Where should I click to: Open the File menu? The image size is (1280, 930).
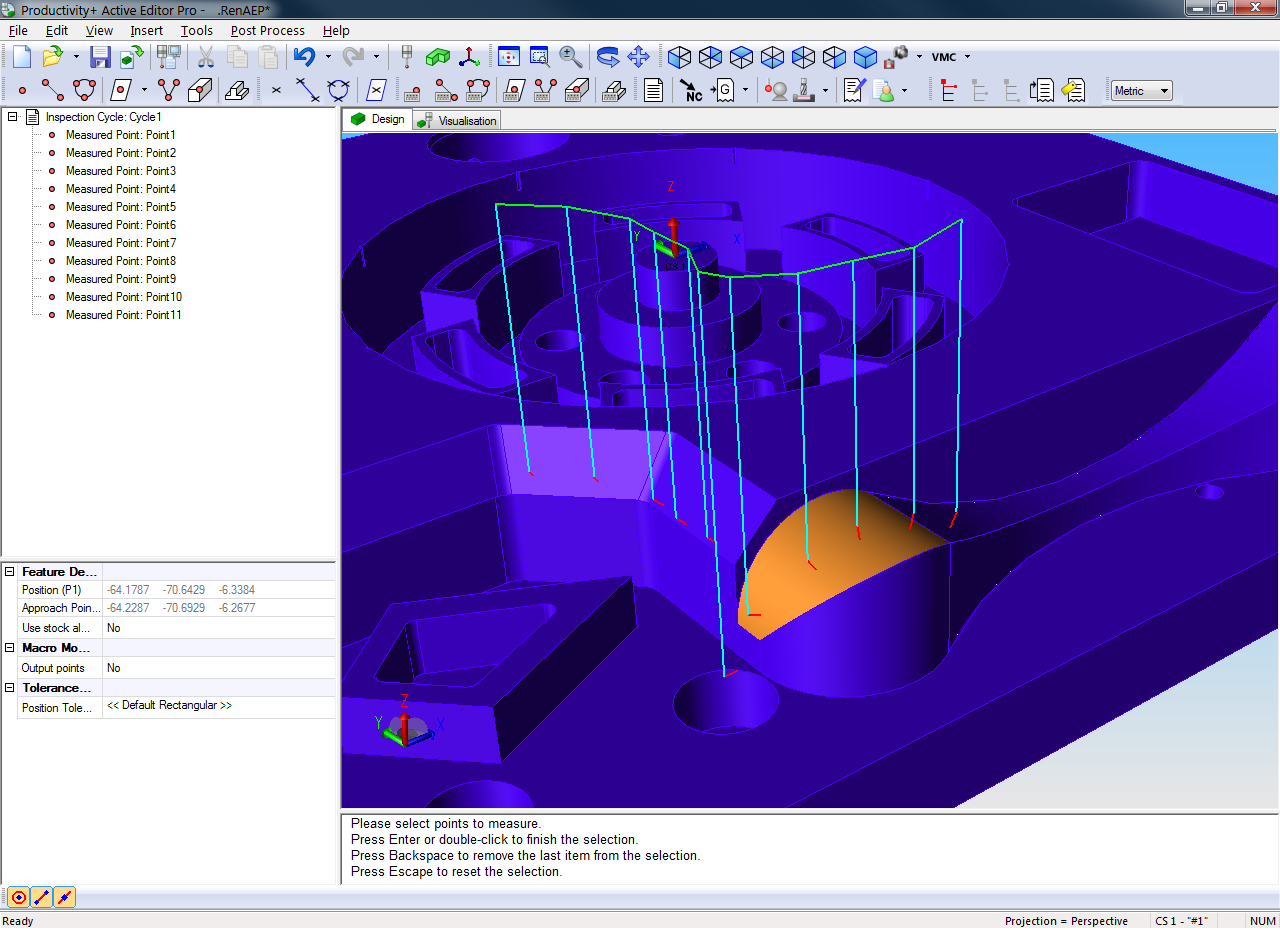coord(18,31)
